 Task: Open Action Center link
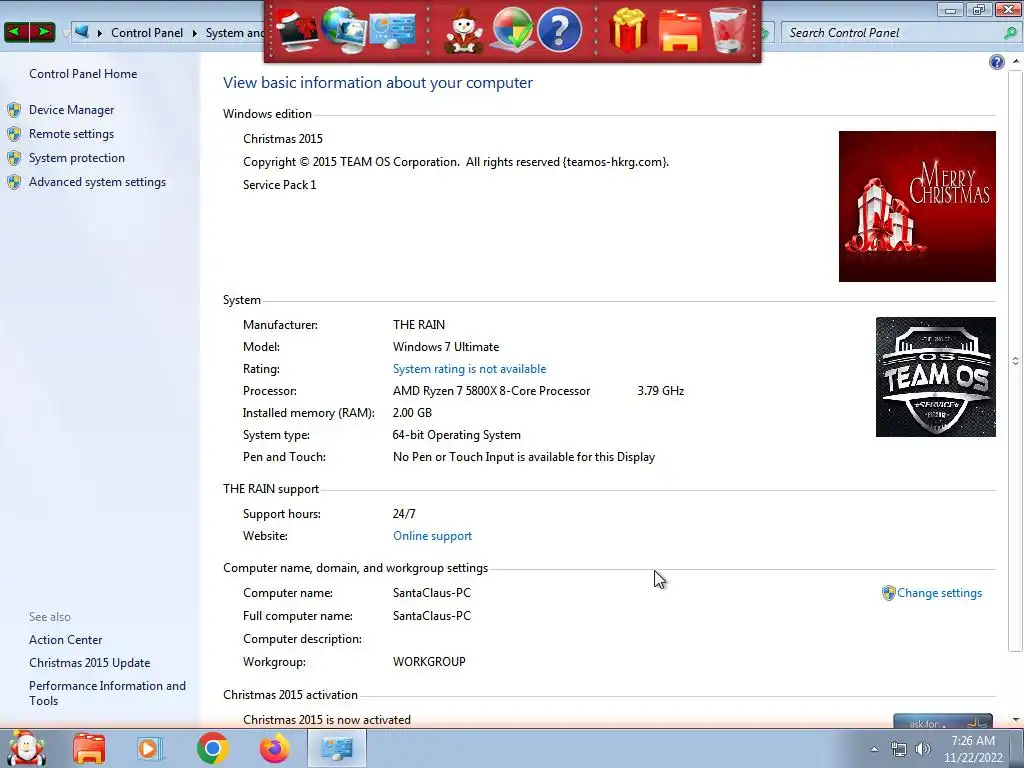click(x=65, y=640)
